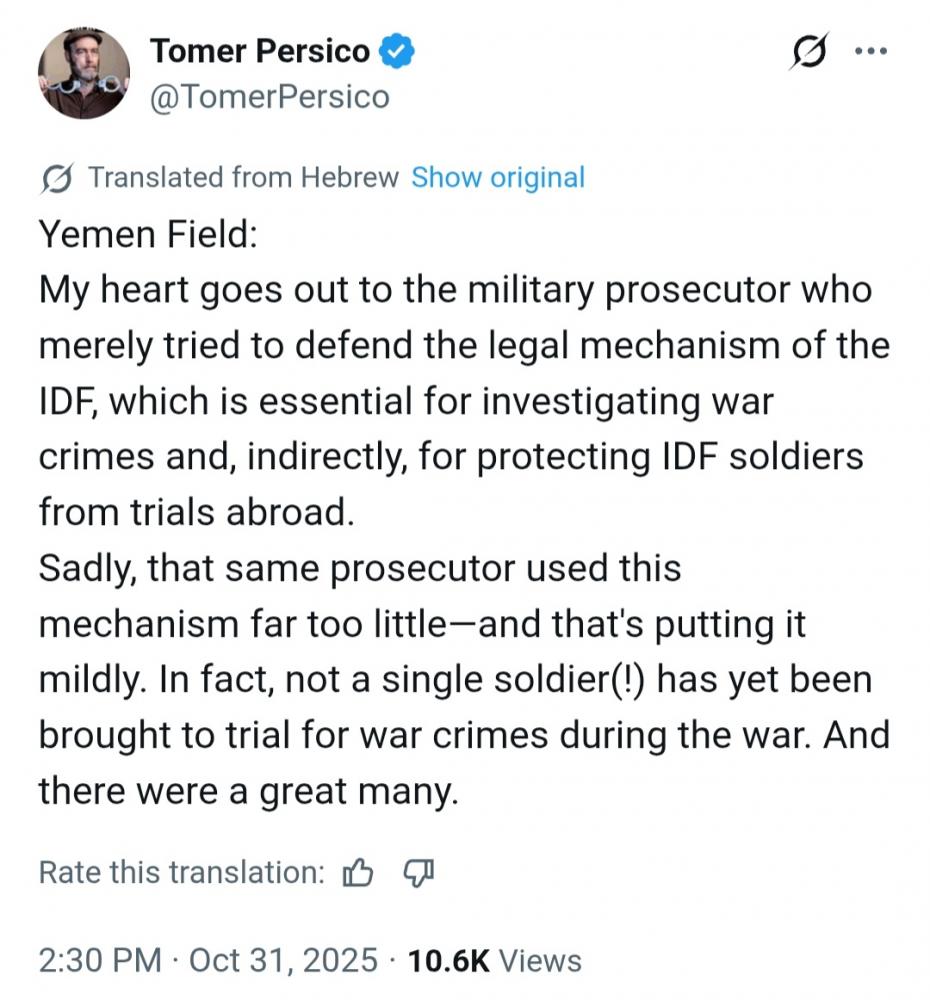This screenshot has width=930, height=1000.
Task: Click the @TomerPersico handle
Action: [269, 97]
